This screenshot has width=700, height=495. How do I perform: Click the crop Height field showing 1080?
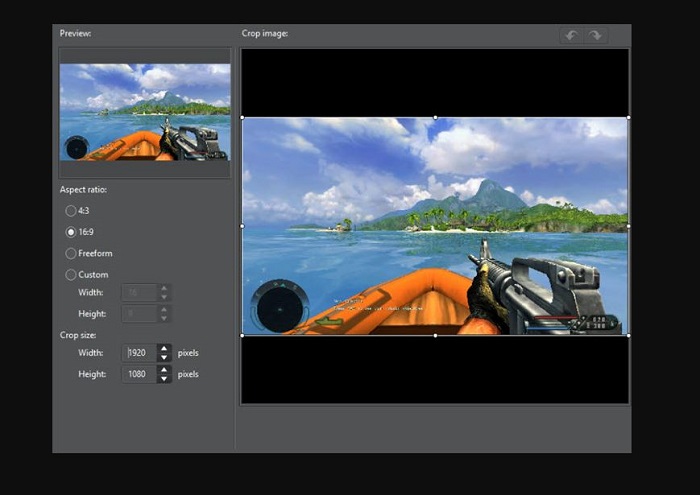140,374
